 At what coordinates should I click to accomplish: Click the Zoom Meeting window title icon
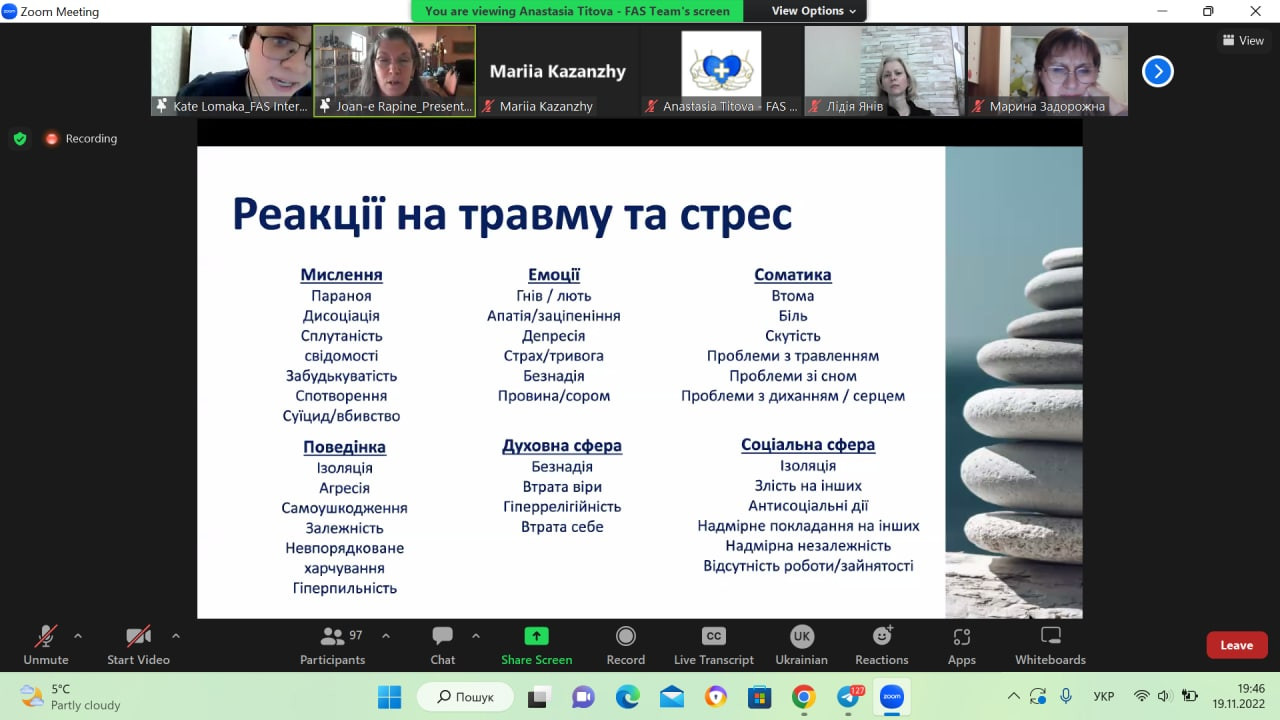point(10,11)
